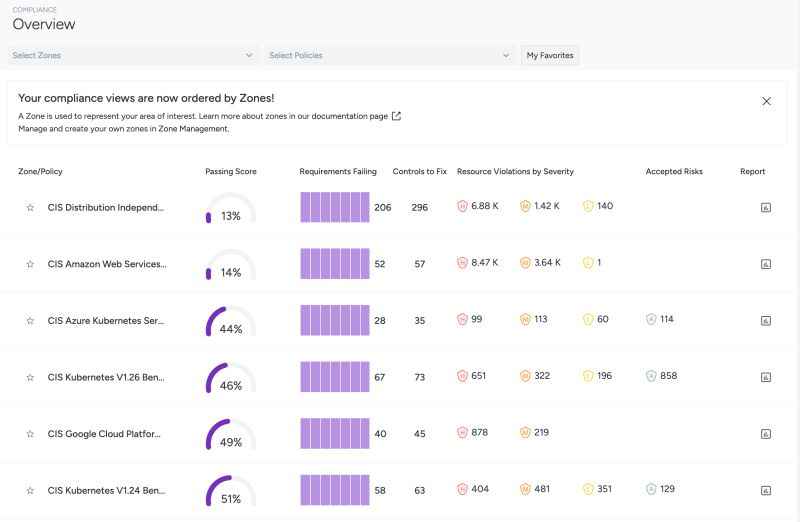This screenshot has height=522, width=800.
Task: Open the Select Policies dropdown
Action: (x=390, y=56)
